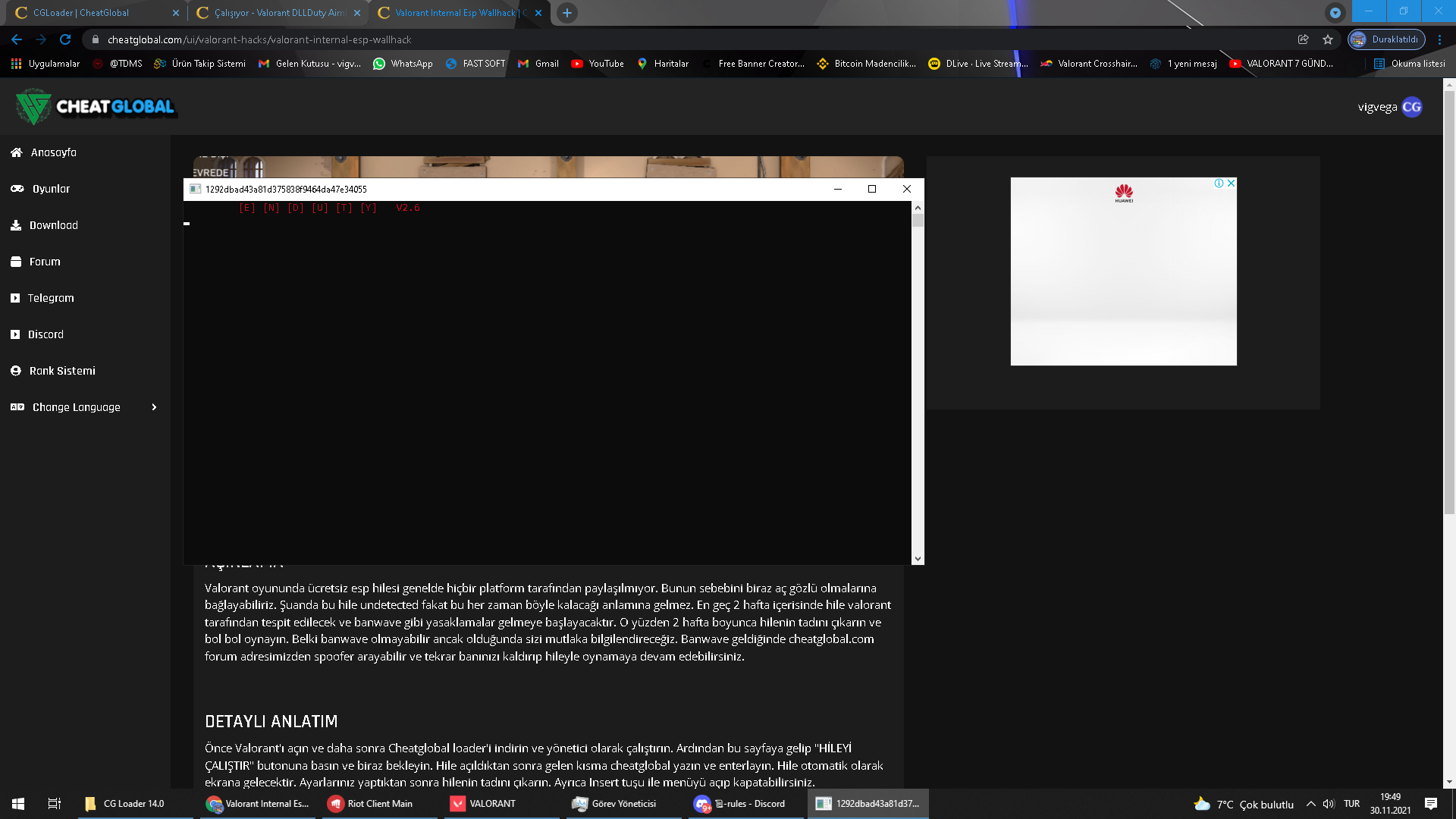The image size is (1456, 819).
Task: Open the DLive Live Stream bookmark
Action: [978, 64]
